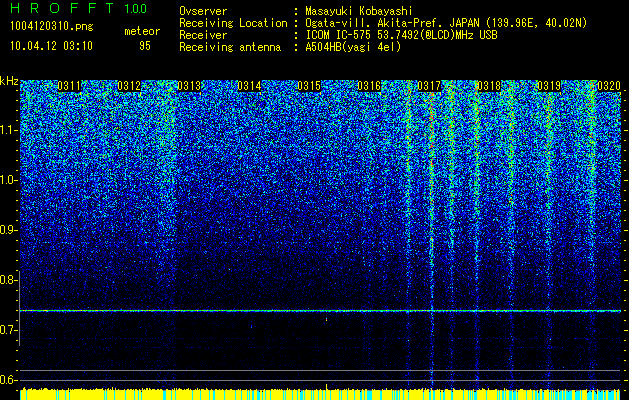The width and height of the screenshot is (629, 400).
Task: Click the HROFFT title text
Action: pyautogui.click(x=62, y=8)
